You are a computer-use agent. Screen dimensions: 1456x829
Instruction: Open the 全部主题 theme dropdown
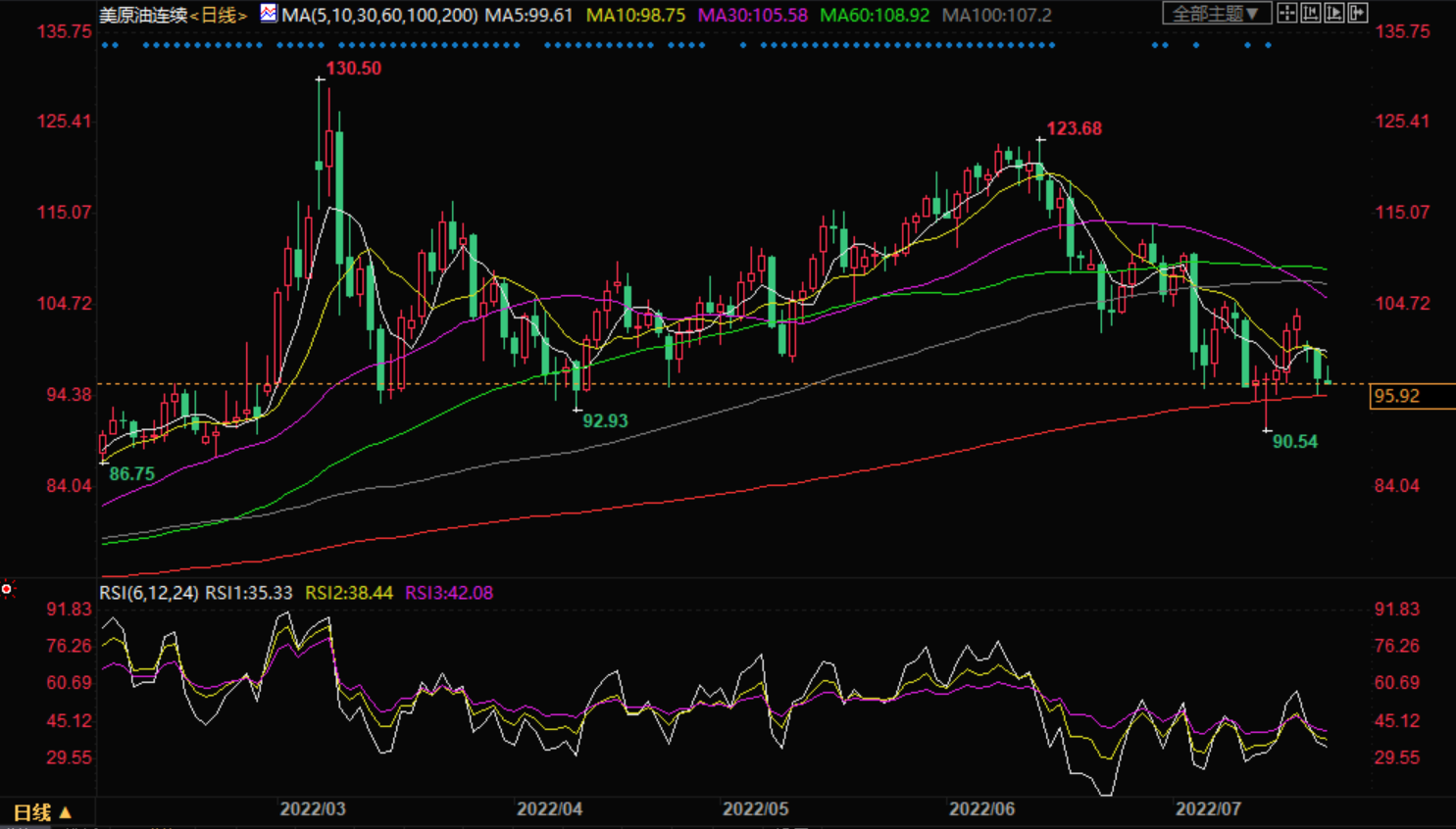(x=1216, y=14)
